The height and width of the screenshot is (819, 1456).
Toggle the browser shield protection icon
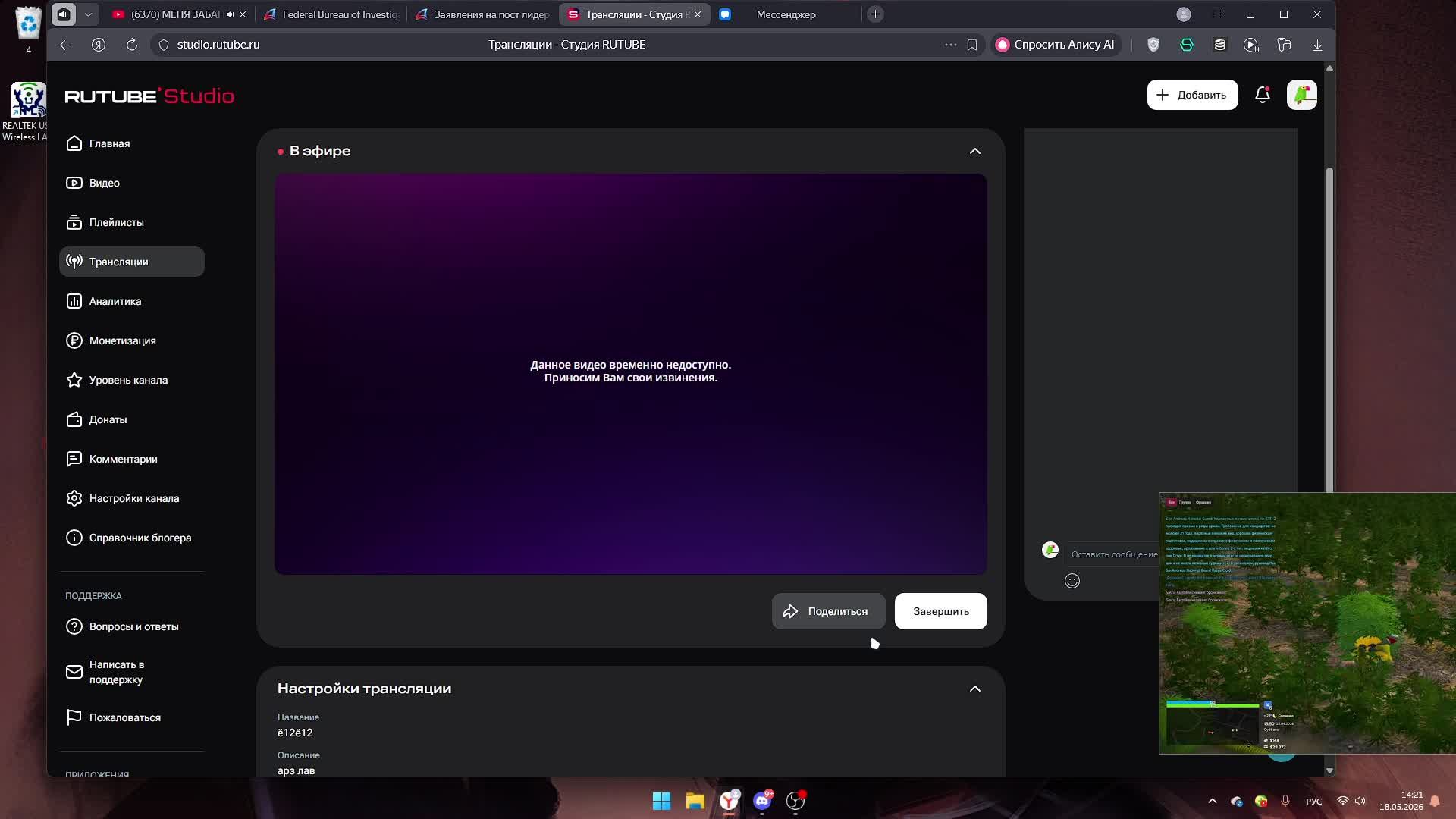[x=1153, y=45]
